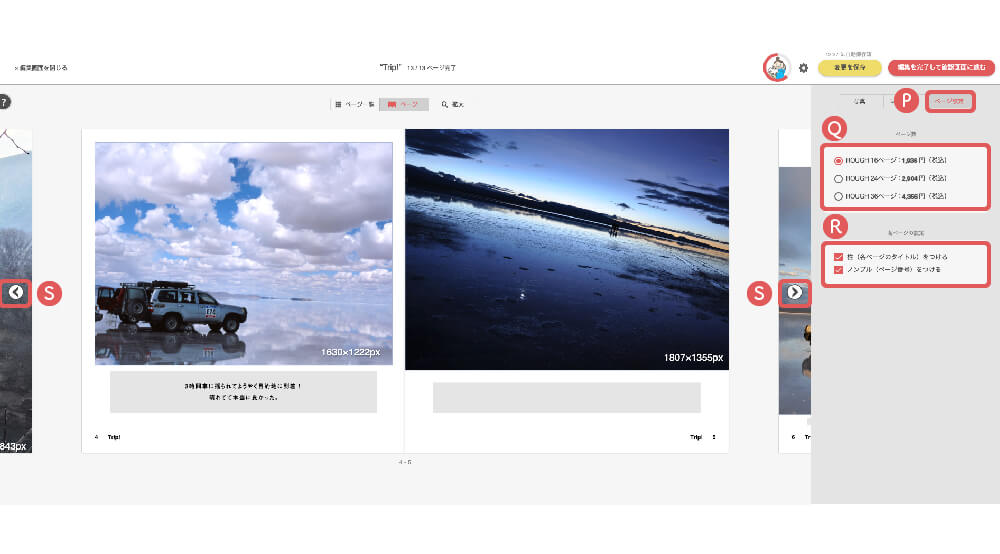
Task: Close the editing screen link
Action: [42, 68]
